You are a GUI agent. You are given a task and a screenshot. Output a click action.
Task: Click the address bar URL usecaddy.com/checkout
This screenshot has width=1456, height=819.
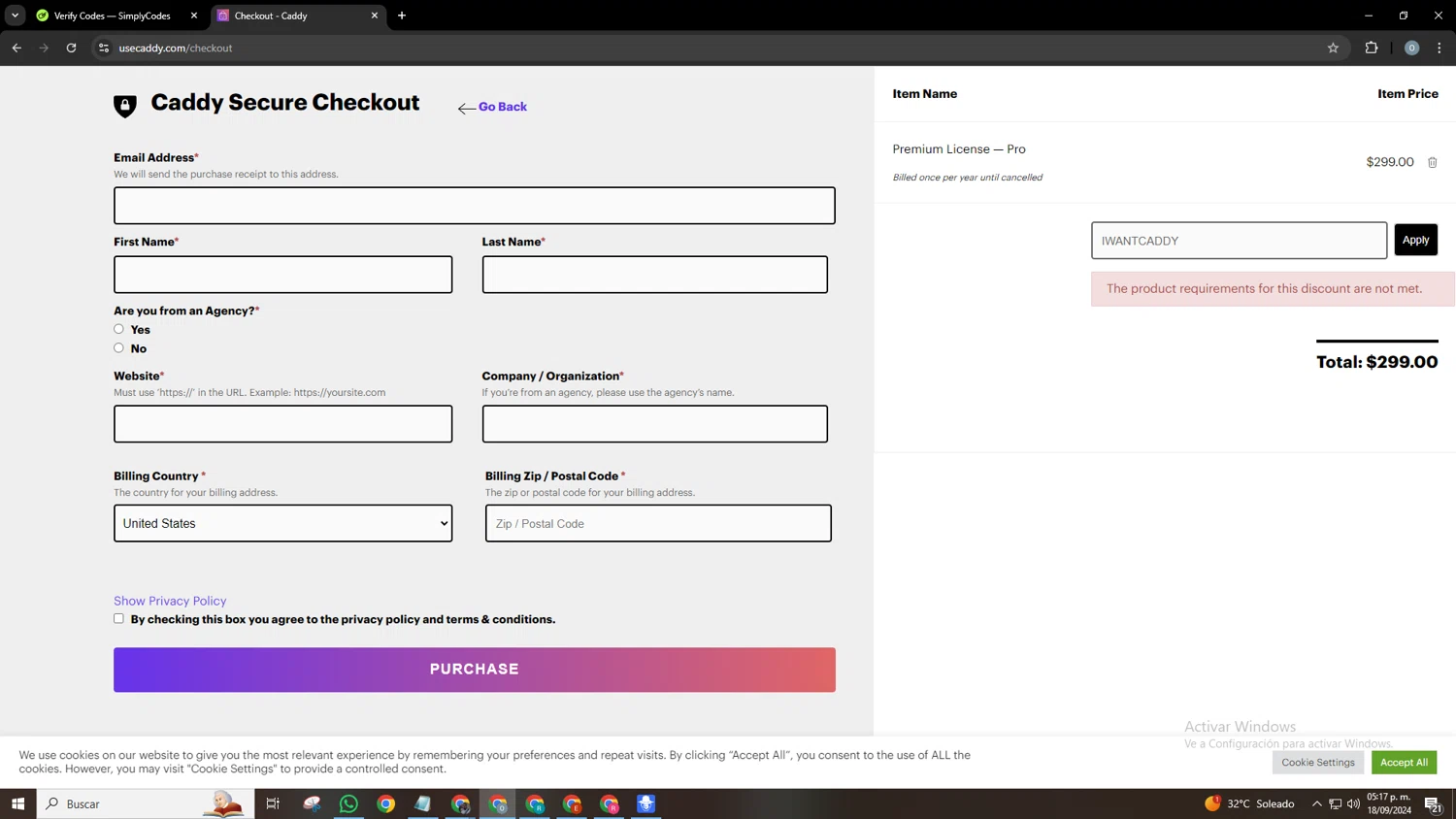176,48
